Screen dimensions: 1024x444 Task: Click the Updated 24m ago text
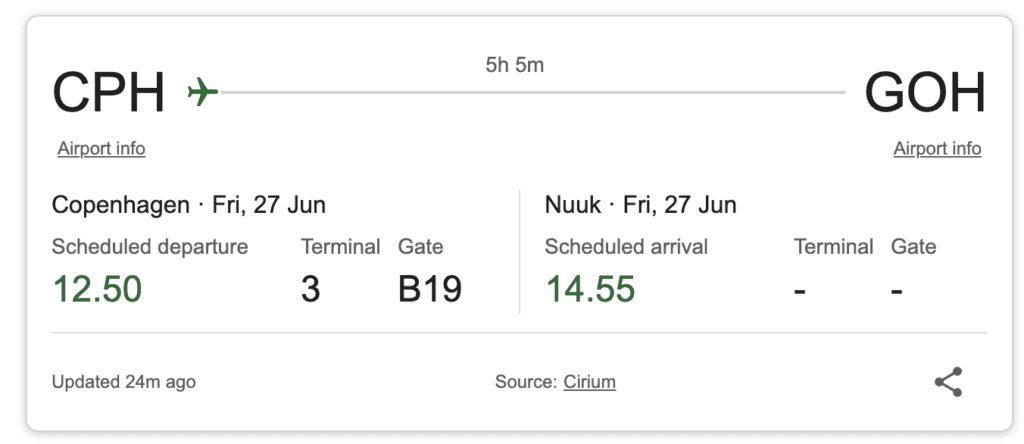click(x=124, y=382)
